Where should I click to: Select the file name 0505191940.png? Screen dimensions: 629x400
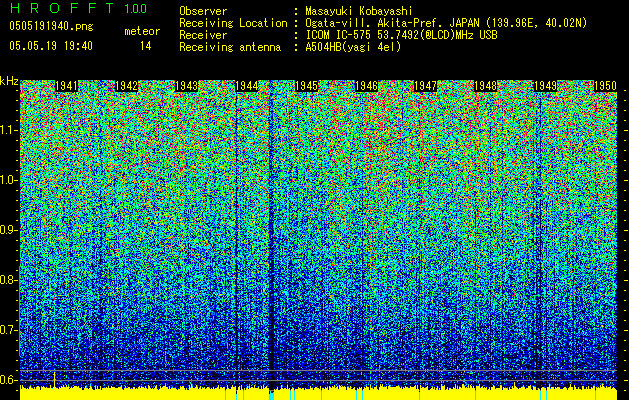[x=51, y=27]
